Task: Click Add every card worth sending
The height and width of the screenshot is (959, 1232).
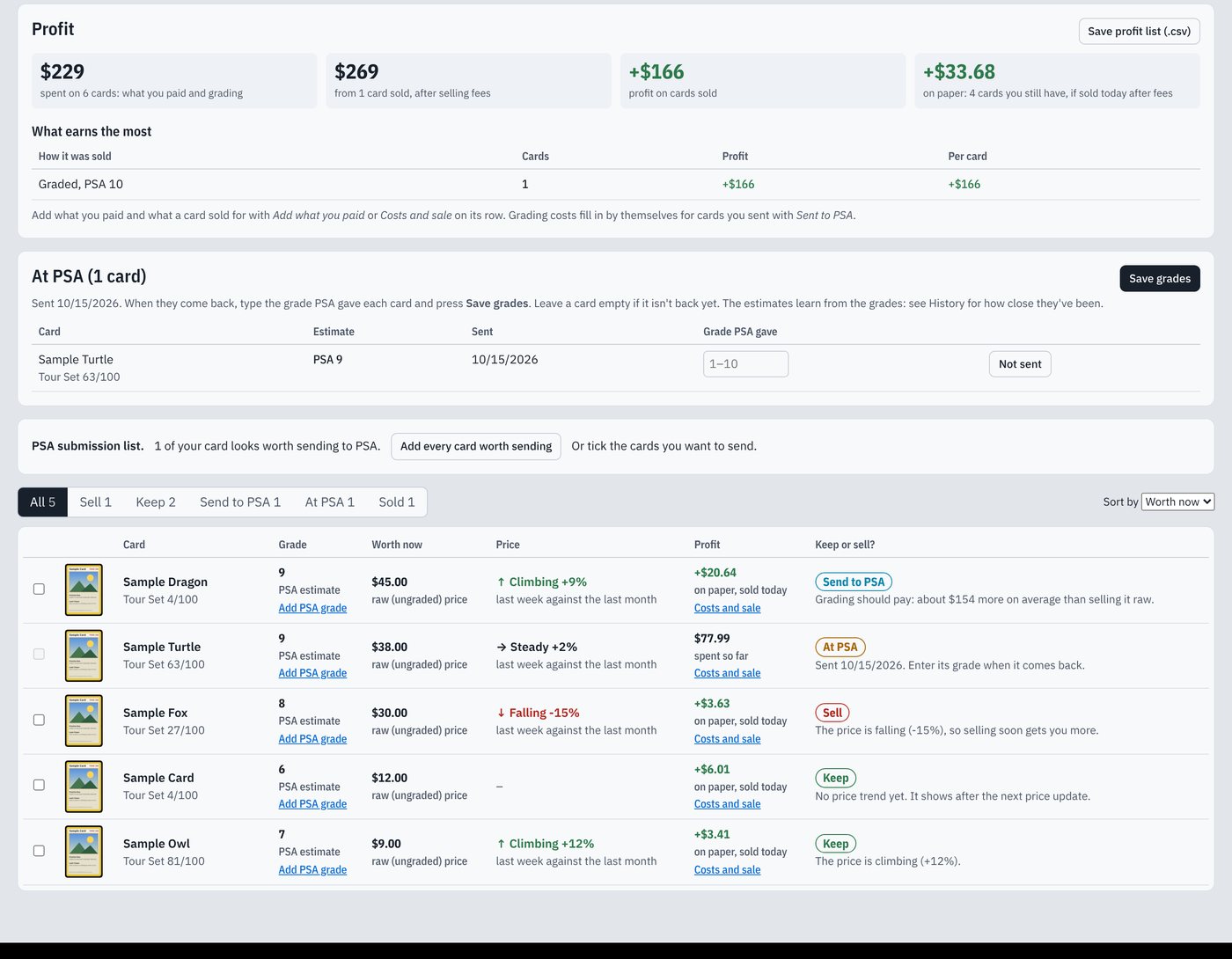Action: tap(476, 446)
